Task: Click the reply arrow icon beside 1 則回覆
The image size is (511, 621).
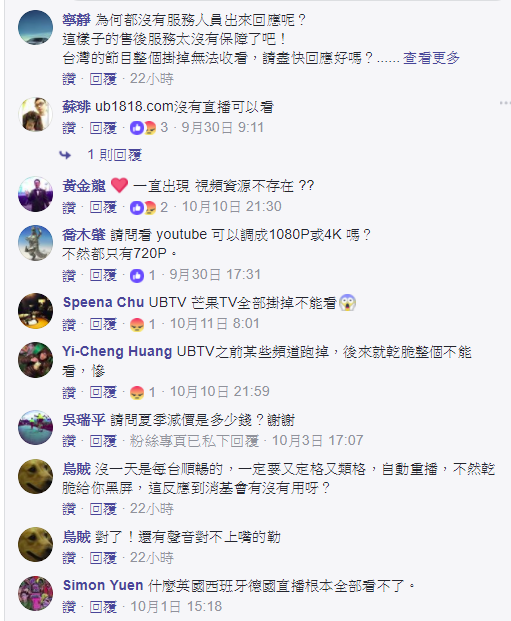Action: (x=65, y=155)
